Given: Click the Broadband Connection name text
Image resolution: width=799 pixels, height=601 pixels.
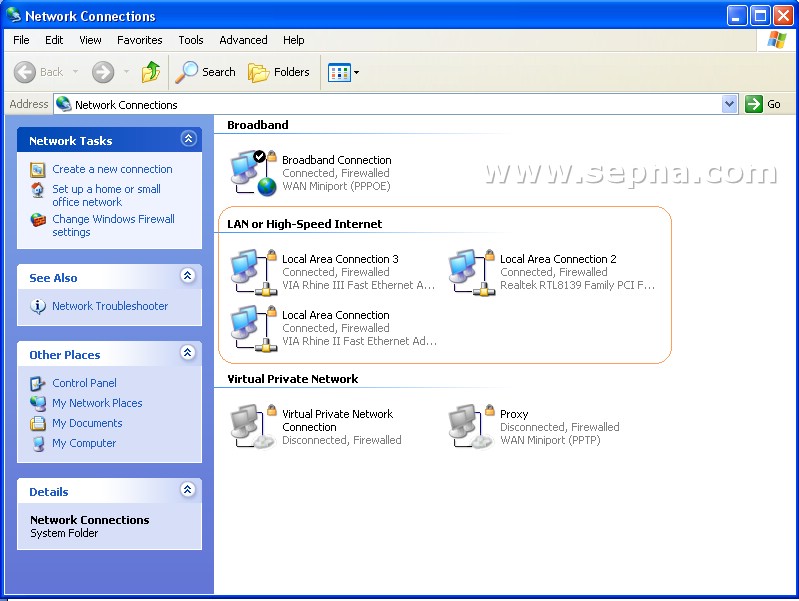Looking at the screenshot, I should click(x=337, y=160).
